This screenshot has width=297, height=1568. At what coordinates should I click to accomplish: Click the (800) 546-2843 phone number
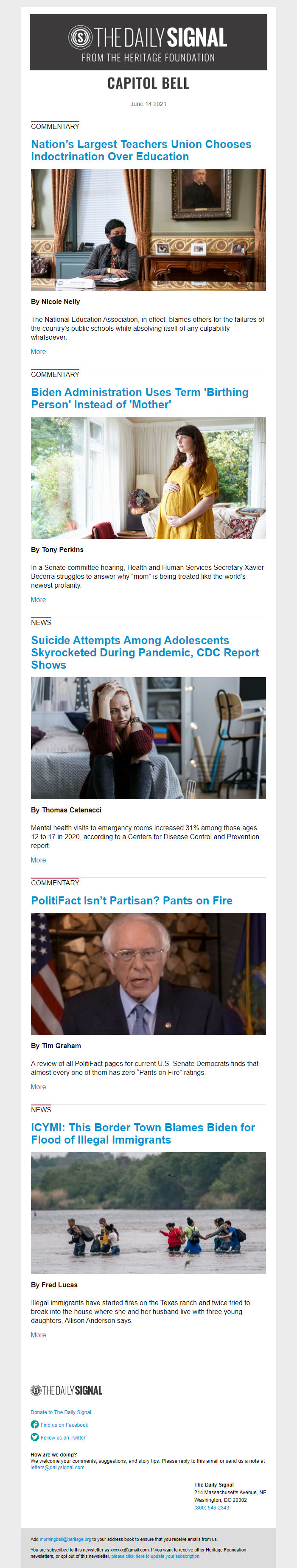[x=212, y=1508]
